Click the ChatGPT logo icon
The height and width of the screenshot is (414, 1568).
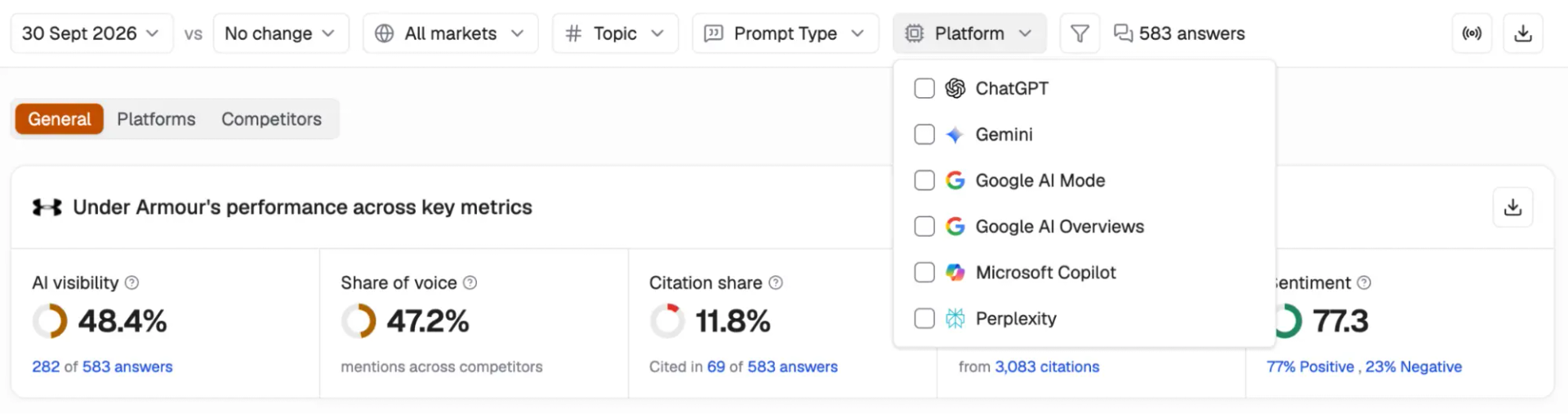(x=955, y=88)
